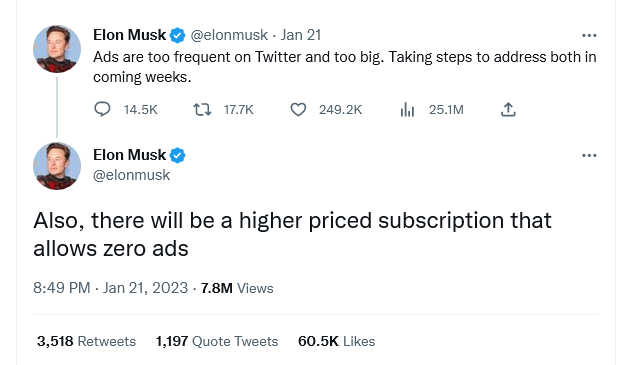The width and height of the screenshot is (621, 365).
Task: Open @elonmusk handle under second tweet name
Action: [131, 175]
